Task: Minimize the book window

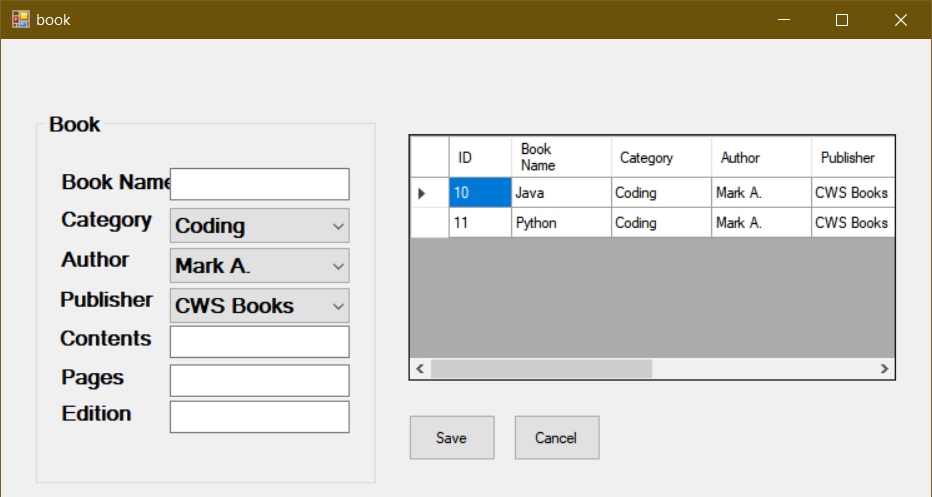Action: (x=784, y=20)
